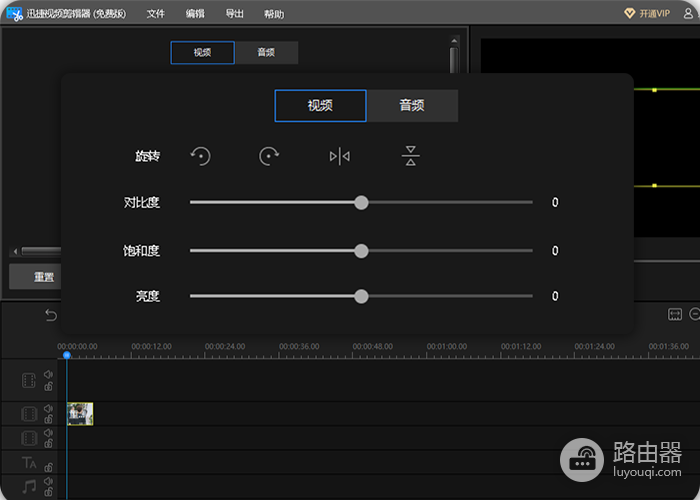Click the 对比度 value 0
The image size is (700, 500).
555,203
